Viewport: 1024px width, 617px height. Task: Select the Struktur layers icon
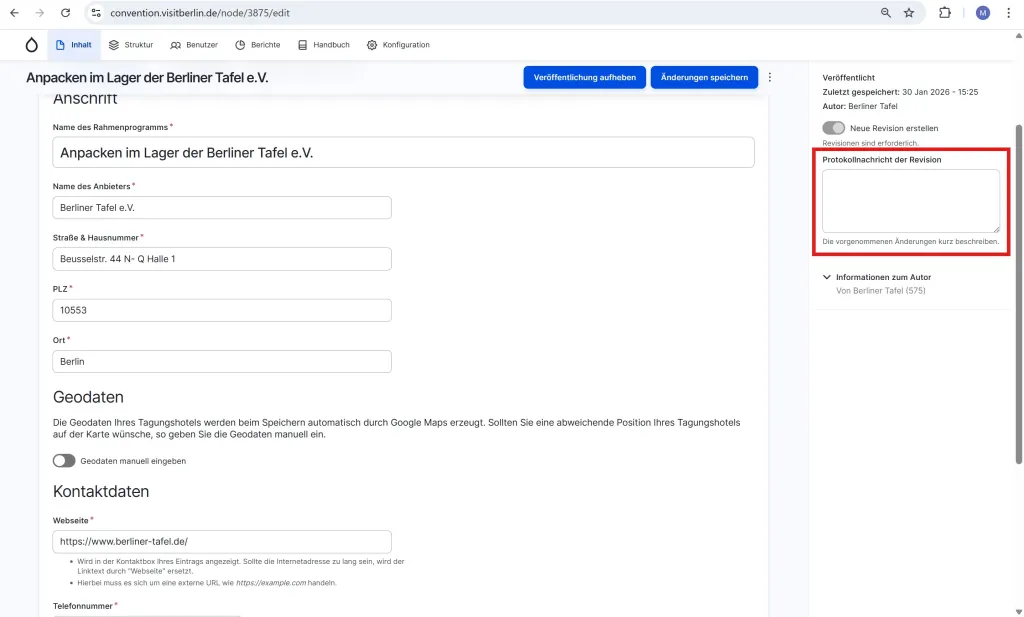(x=115, y=44)
